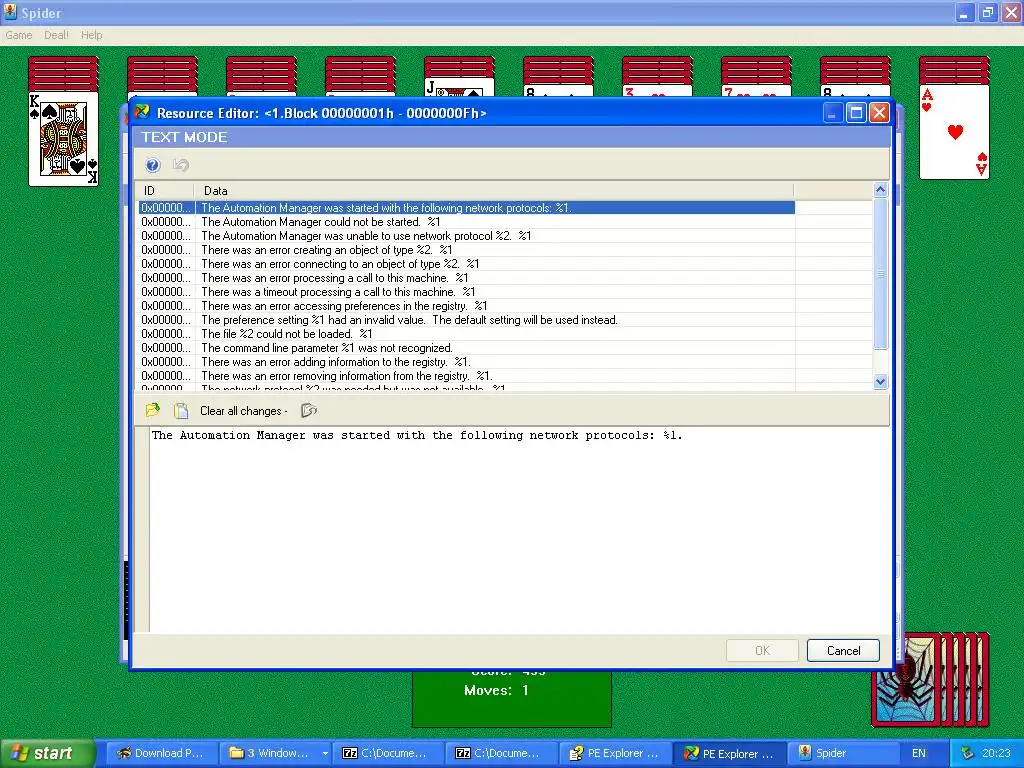Select row 'error removing information from the registry'
Screen dimensions: 1024x768
tap(467, 376)
